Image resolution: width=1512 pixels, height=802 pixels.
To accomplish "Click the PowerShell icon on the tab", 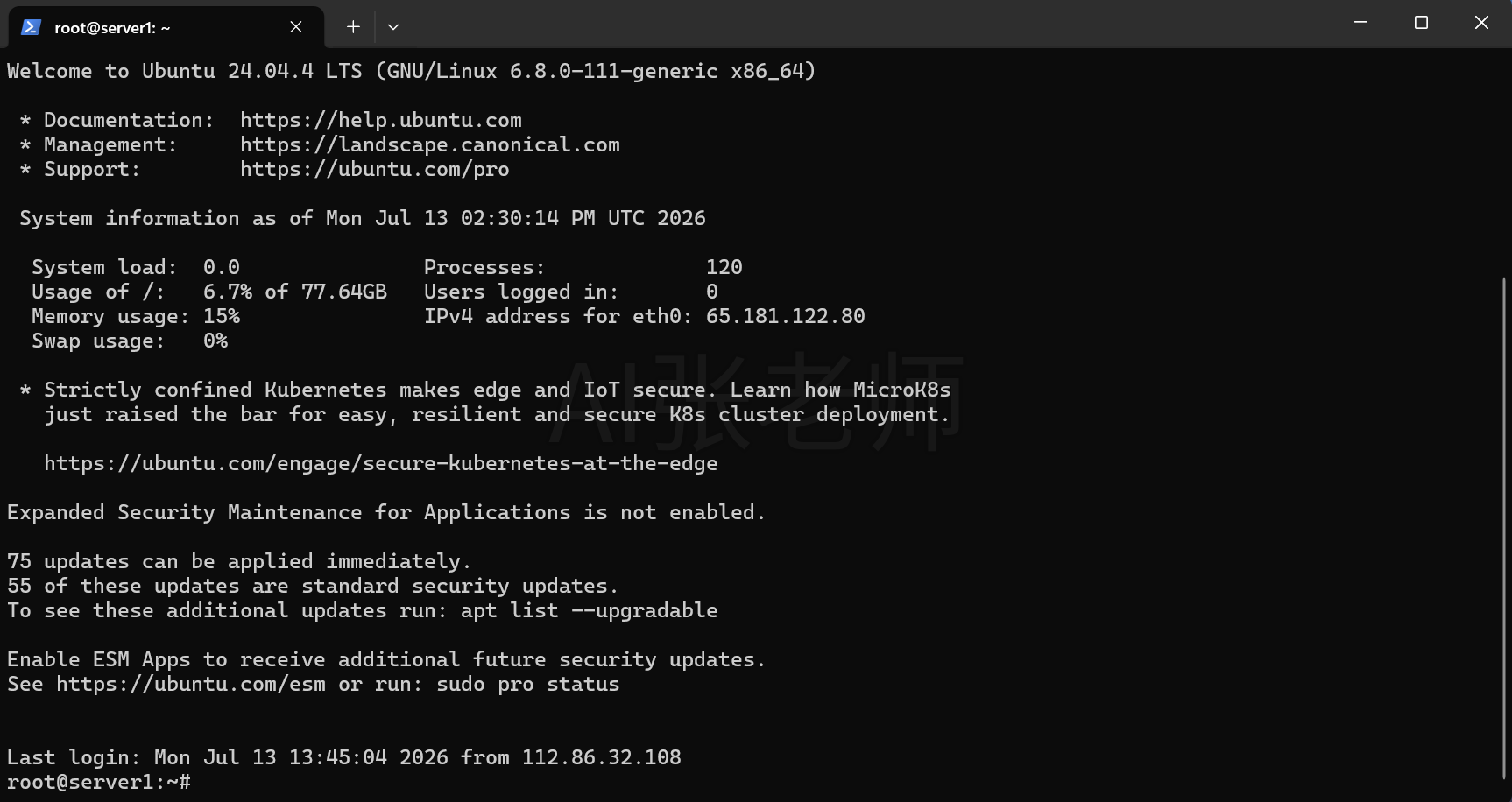I will click(x=31, y=27).
